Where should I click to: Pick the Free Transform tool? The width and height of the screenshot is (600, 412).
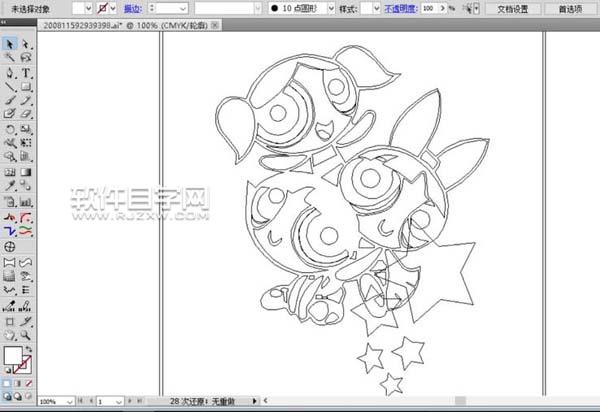(26, 143)
